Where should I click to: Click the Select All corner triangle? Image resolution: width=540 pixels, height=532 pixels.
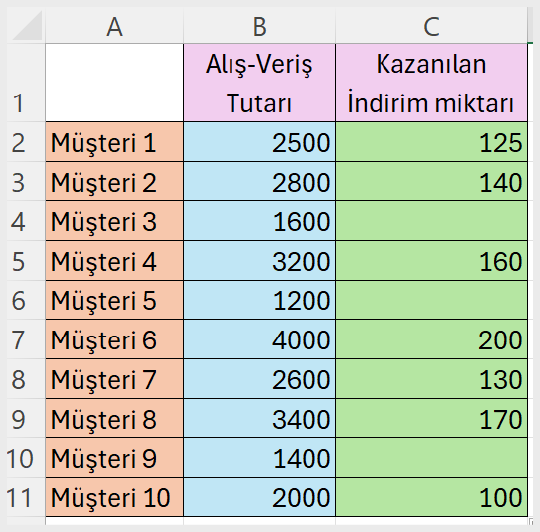point(26,25)
